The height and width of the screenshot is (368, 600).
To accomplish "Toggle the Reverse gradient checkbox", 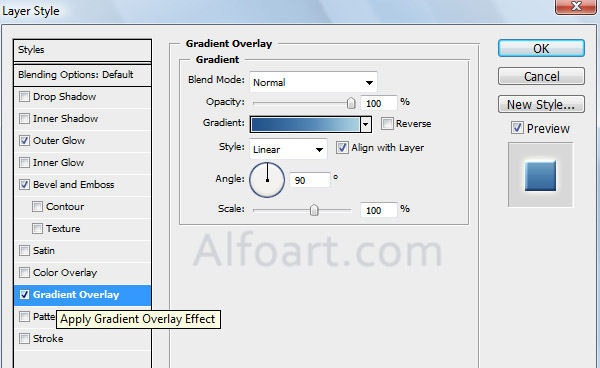I will 387,124.
